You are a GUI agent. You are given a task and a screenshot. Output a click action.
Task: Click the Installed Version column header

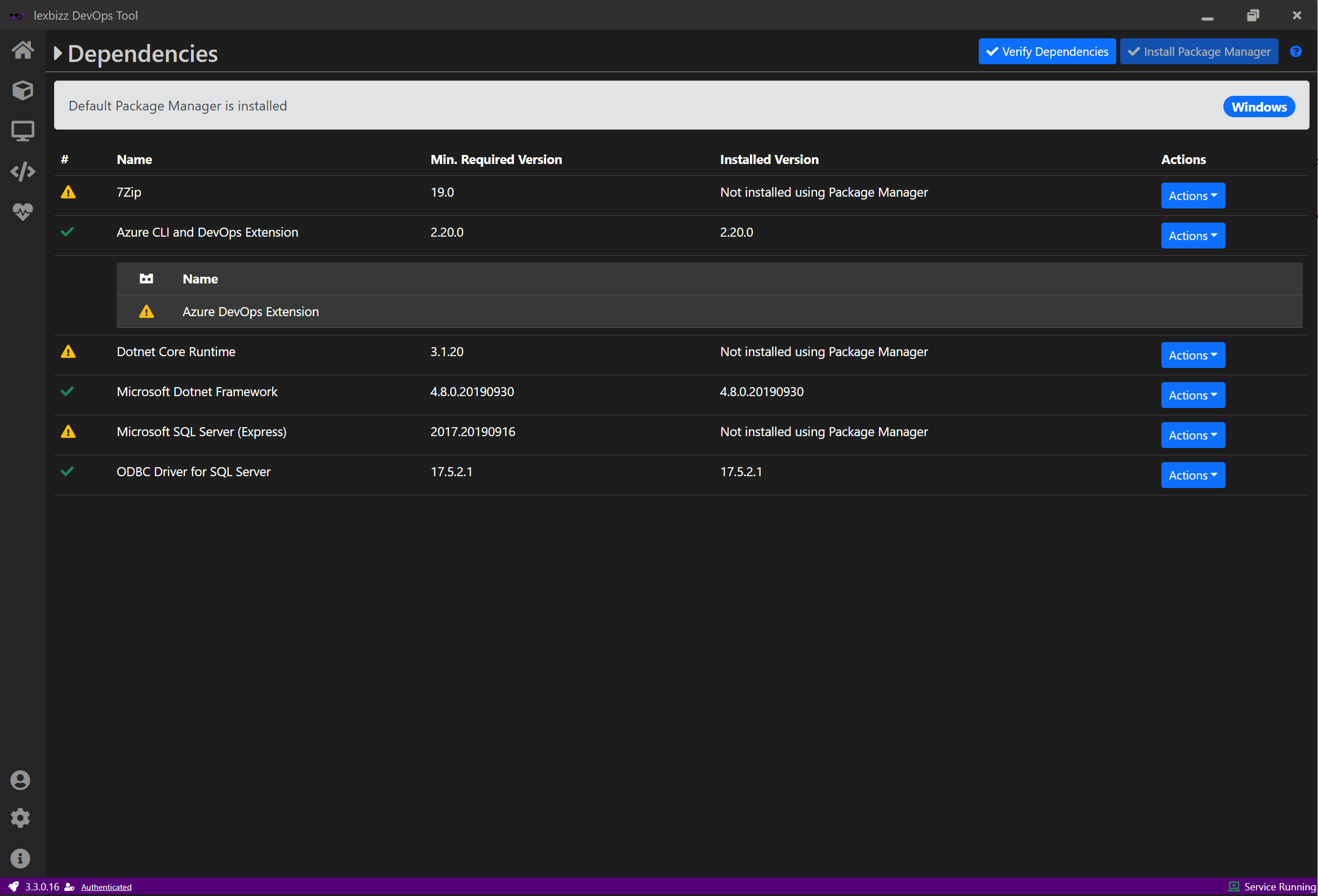pyautogui.click(x=770, y=159)
